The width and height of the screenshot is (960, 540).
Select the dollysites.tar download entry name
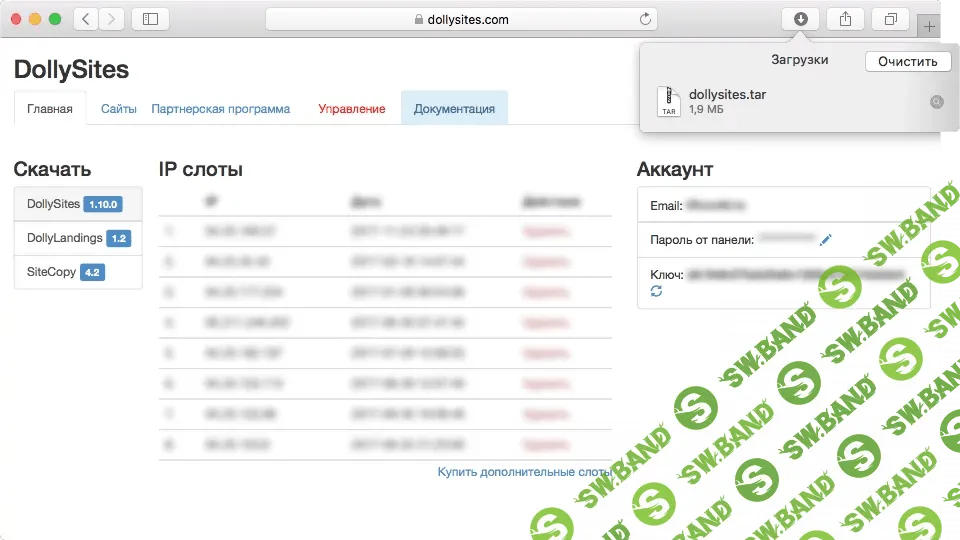pos(727,94)
